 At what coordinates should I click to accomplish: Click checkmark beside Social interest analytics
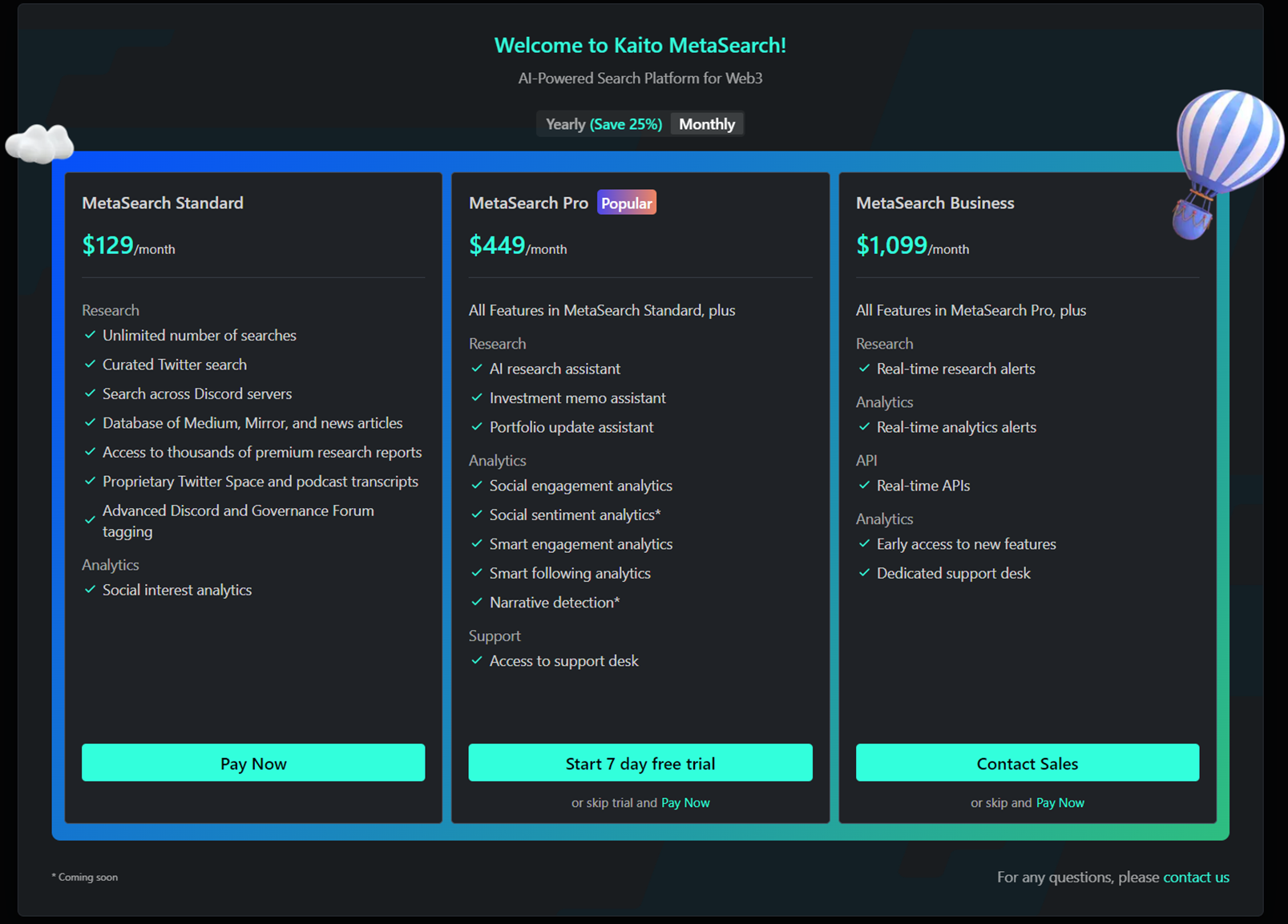coord(90,590)
